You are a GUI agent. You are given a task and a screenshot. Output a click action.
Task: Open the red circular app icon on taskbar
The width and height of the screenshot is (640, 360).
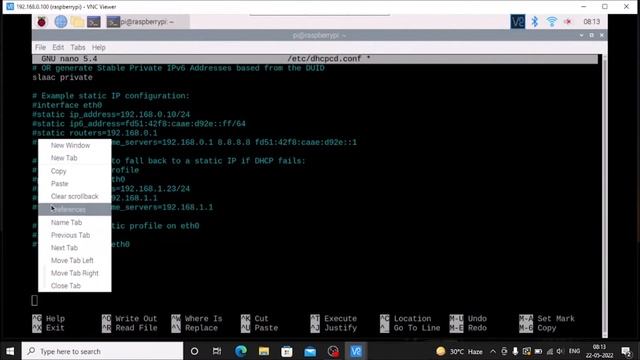[x=333, y=351]
